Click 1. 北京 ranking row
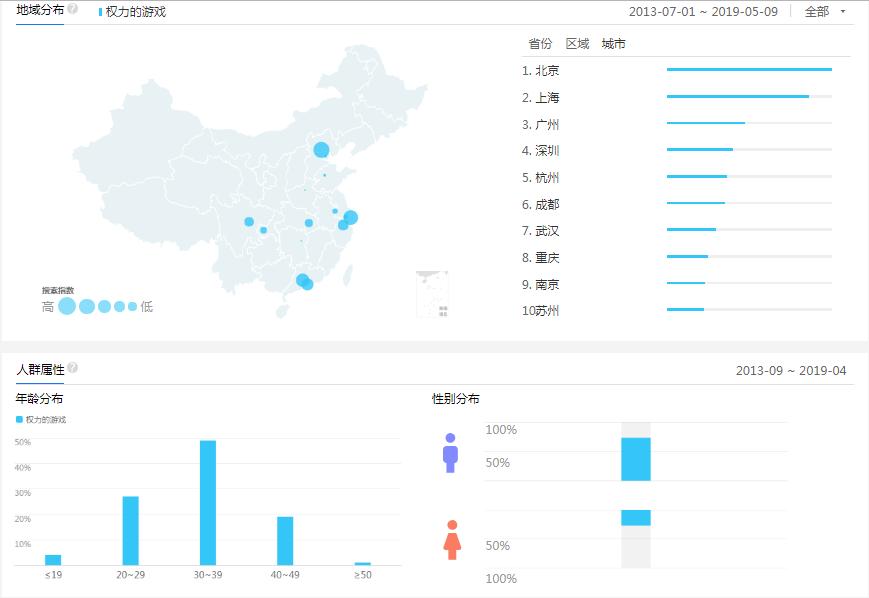This screenshot has width=869, height=598. coord(677,70)
